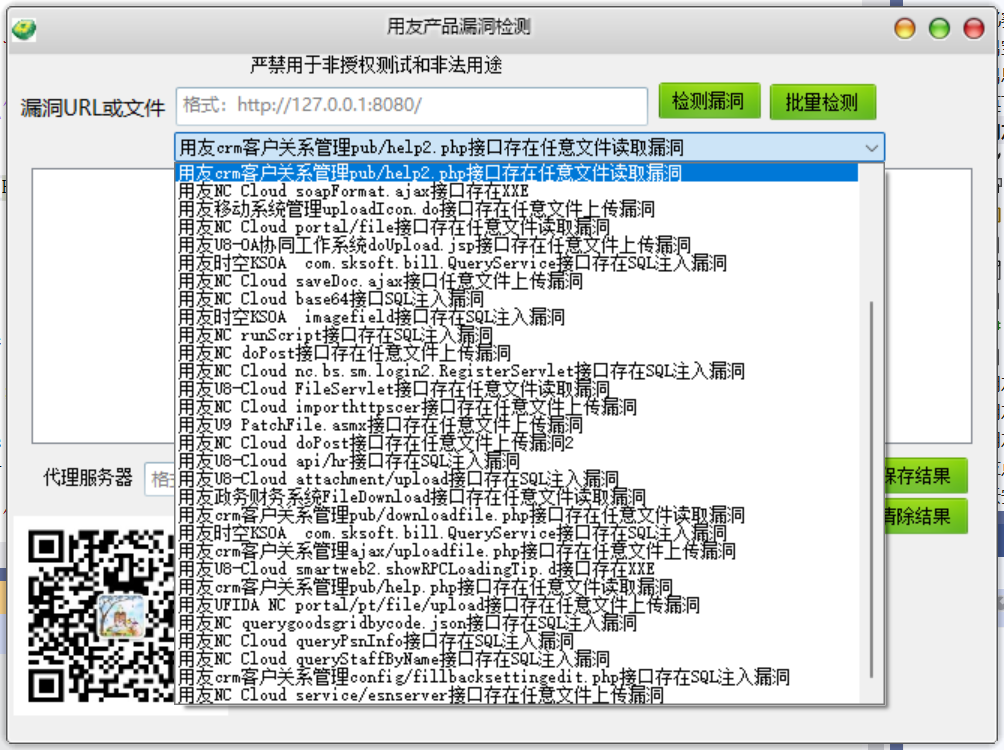
Task: Select 用友U8-Cloud smartweb2.showRPCLoadingTip.d XXE option
Action: [x=517, y=569]
